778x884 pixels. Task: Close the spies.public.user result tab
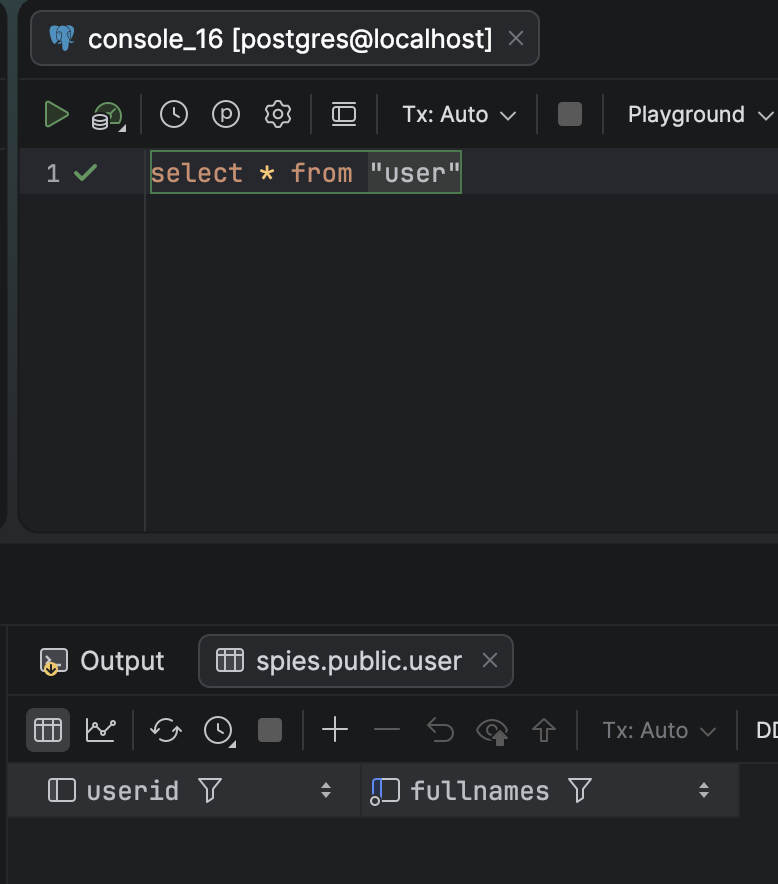point(490,660)
